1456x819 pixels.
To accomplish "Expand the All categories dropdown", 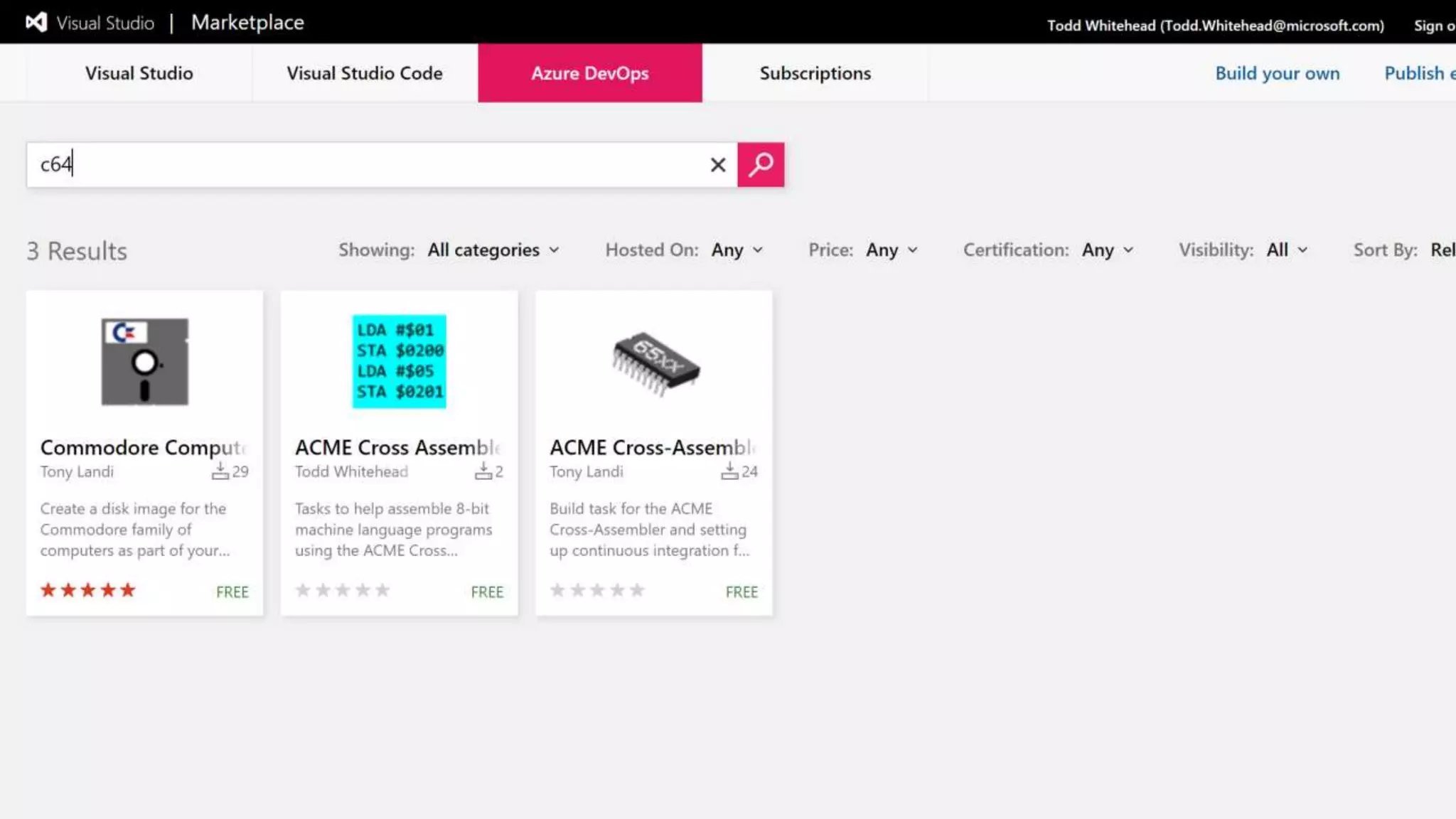I will pos(493,250).
